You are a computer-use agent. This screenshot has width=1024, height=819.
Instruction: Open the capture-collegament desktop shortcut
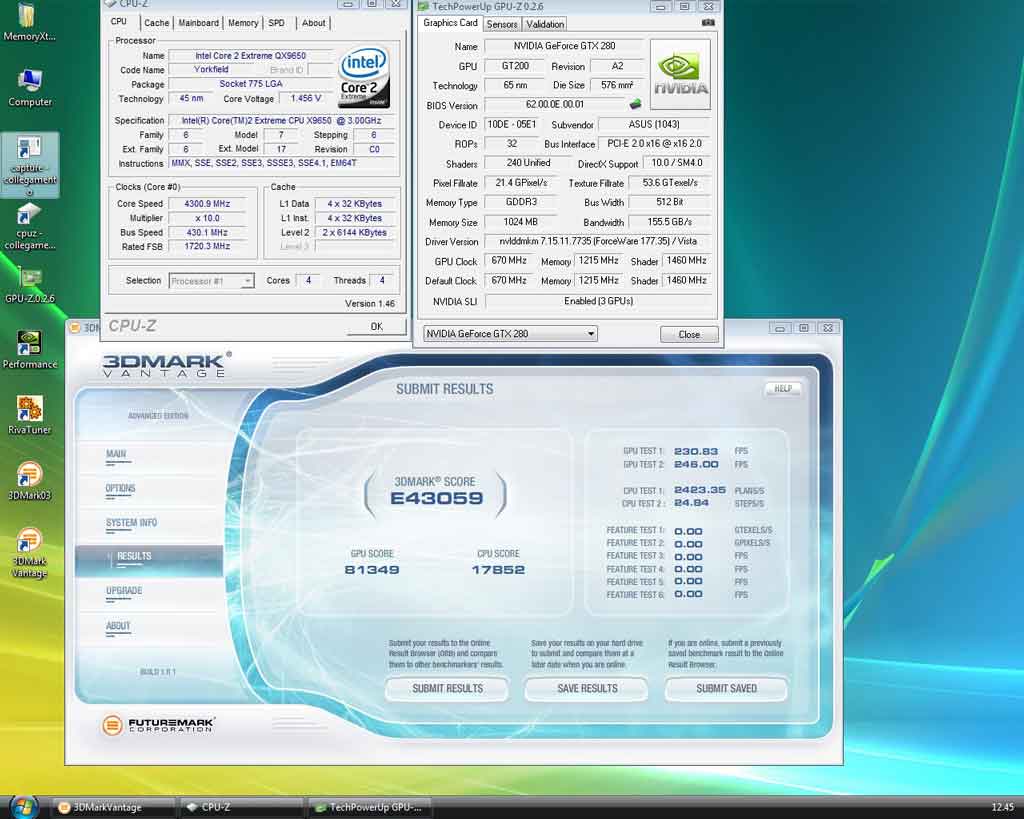[x=29, y=165]
